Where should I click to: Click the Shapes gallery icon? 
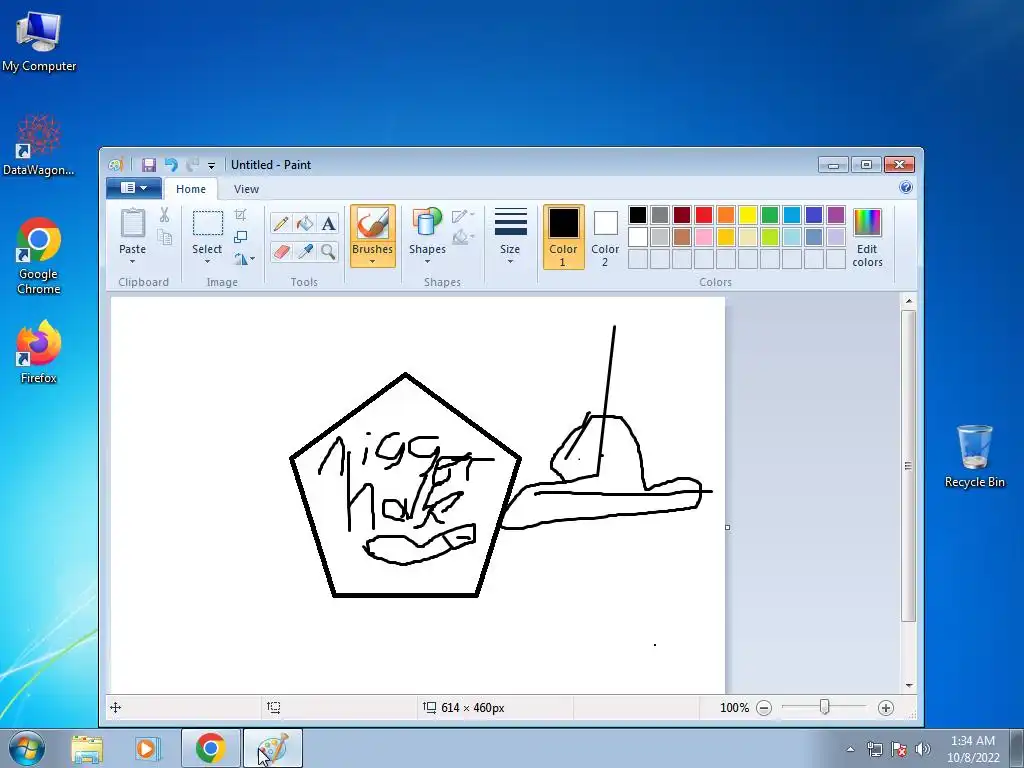tap(427, 223)
